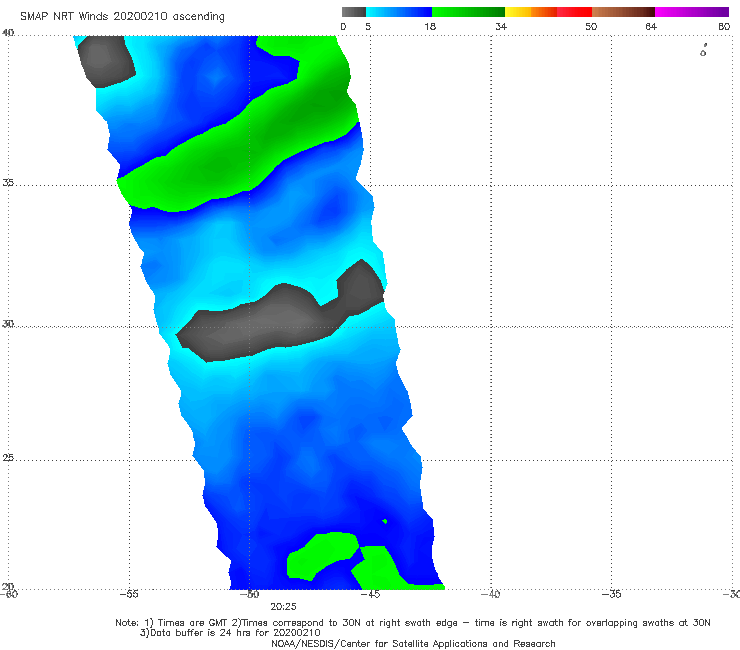This screenshot has width=740, height=650.
Task: Click the color bar label '34'
Action: pyautogui.click(x=501, y=26)
